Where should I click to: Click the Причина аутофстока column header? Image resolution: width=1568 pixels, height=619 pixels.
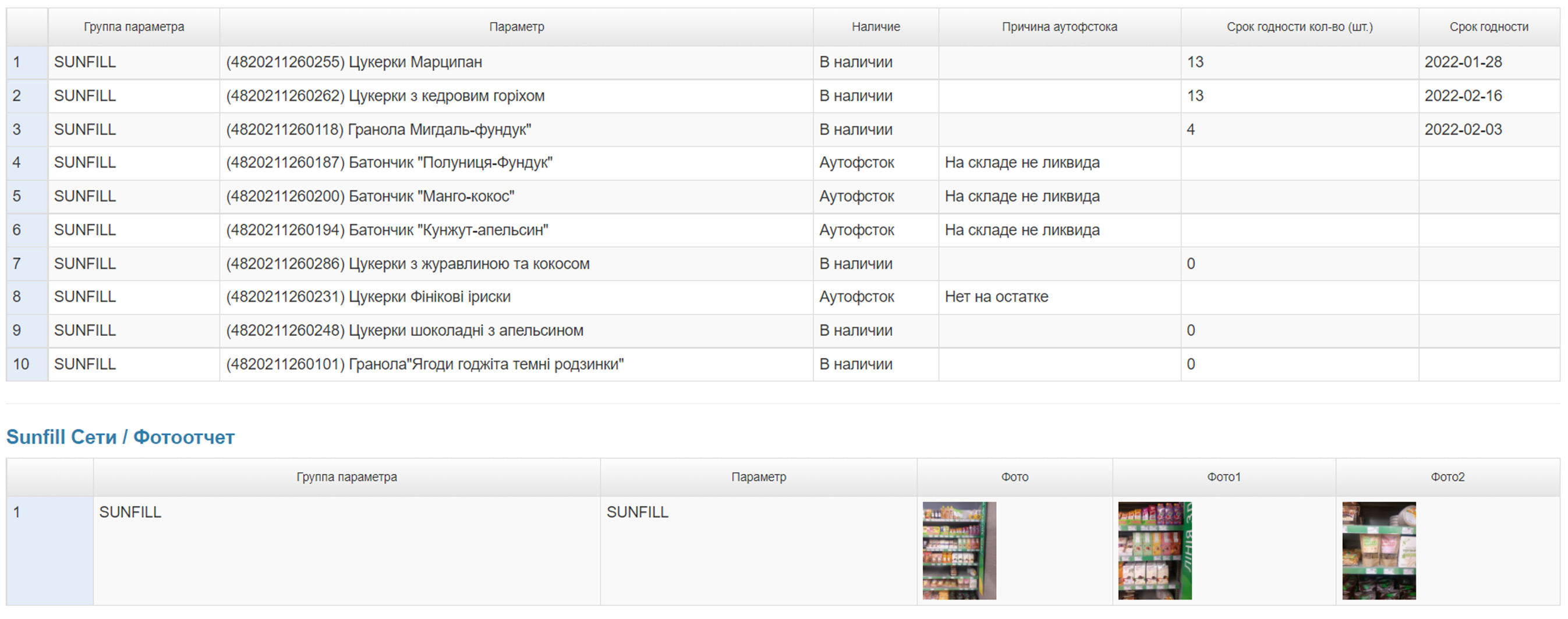click(1059, 27)
